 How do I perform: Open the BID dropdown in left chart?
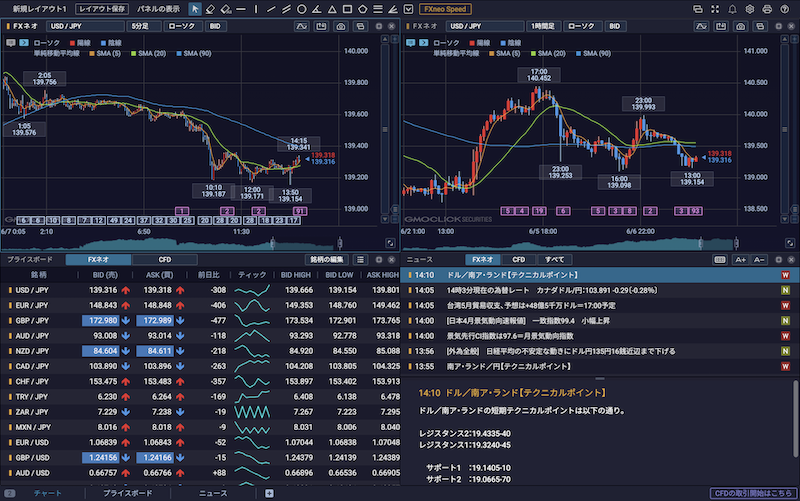click(216, 26)
